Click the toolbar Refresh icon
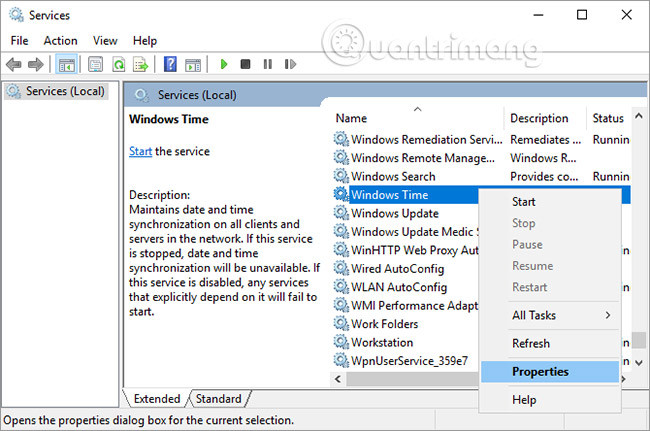This screenshot has height=431, width=650. tap(118, 64)
